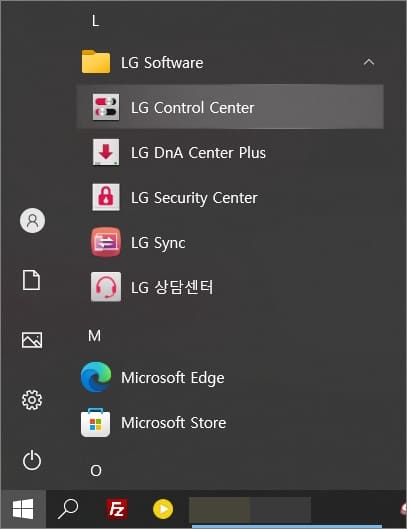Open the Power options button
This screenshot has width=407, height=529.
tap(32, 460)
